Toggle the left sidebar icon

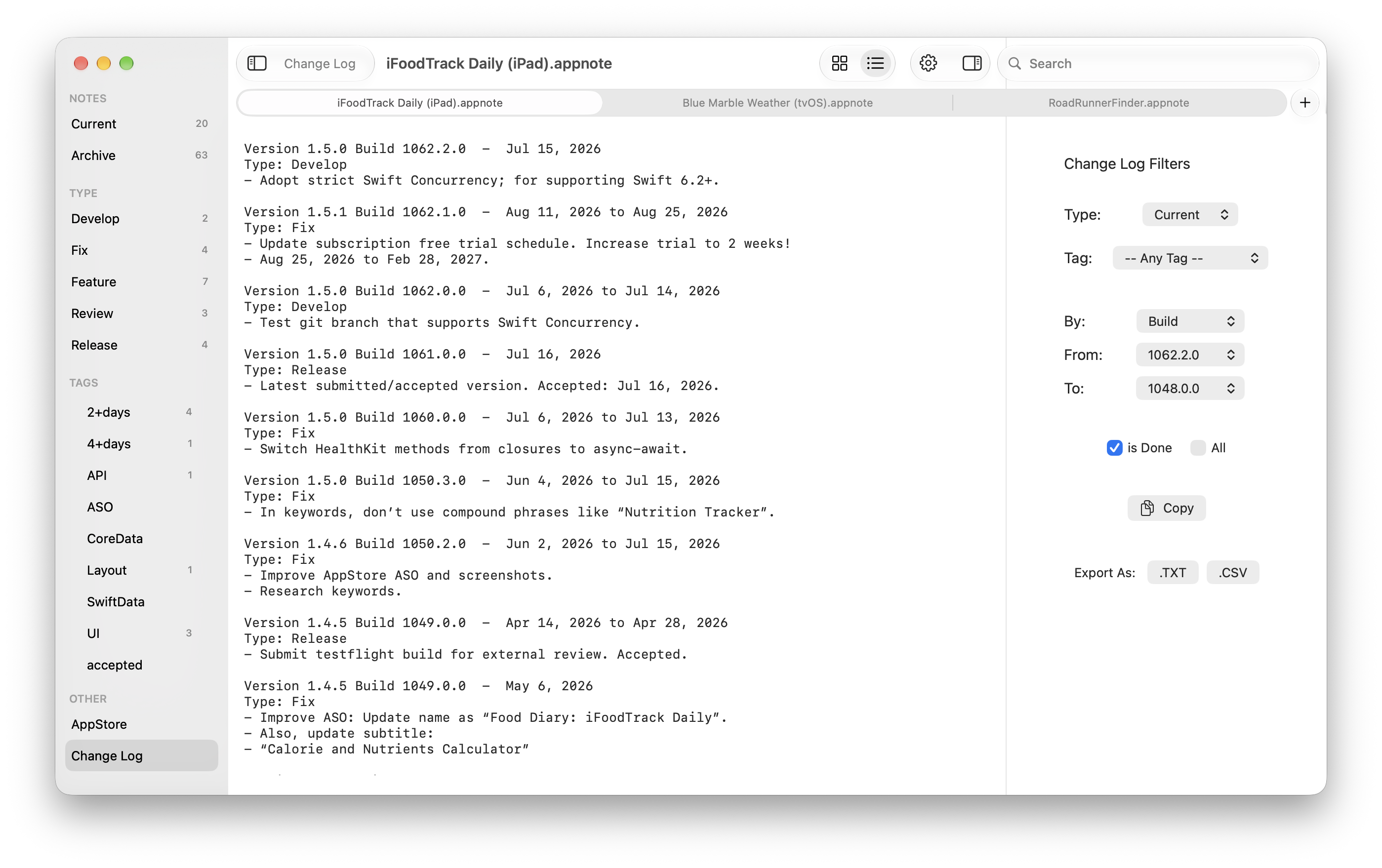(256, 63)
